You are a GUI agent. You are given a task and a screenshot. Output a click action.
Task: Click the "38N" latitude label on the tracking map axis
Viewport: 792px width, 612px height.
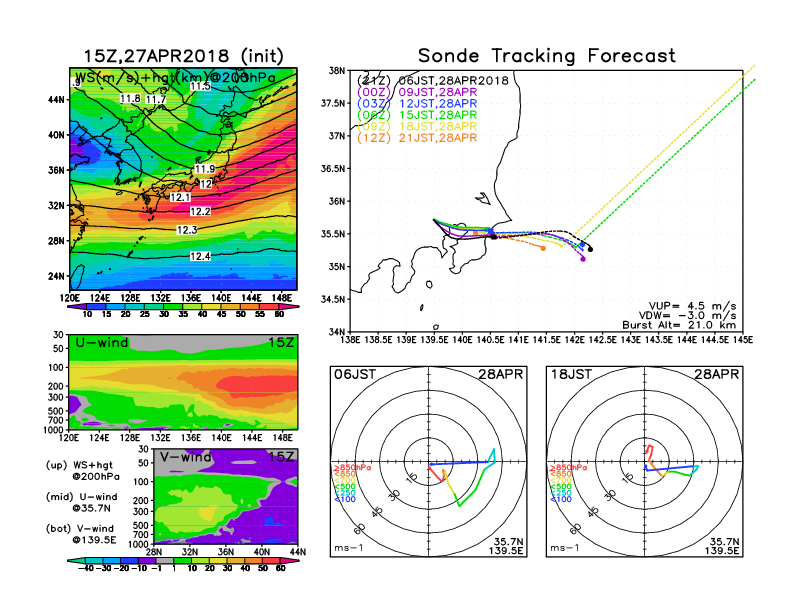point(336,71)
